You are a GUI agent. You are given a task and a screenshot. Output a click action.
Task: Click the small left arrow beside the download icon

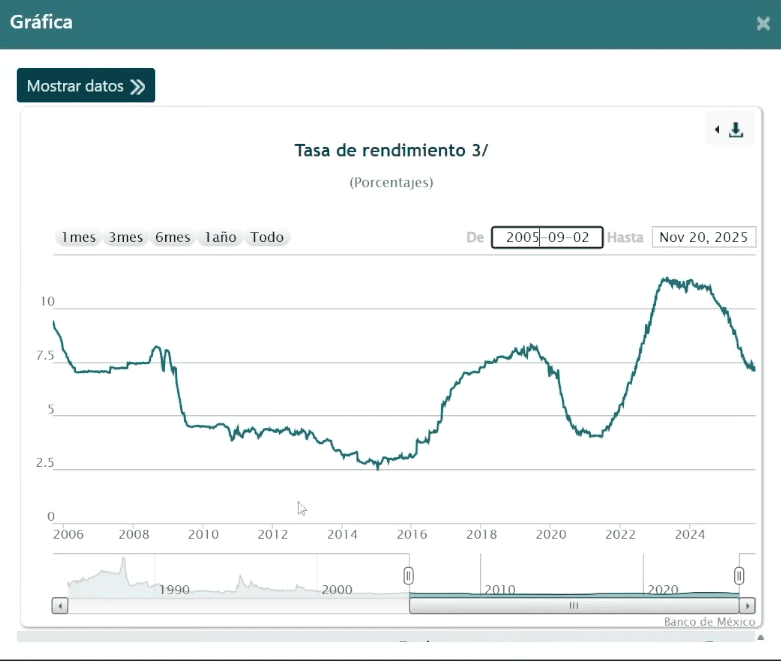[717, 130]
